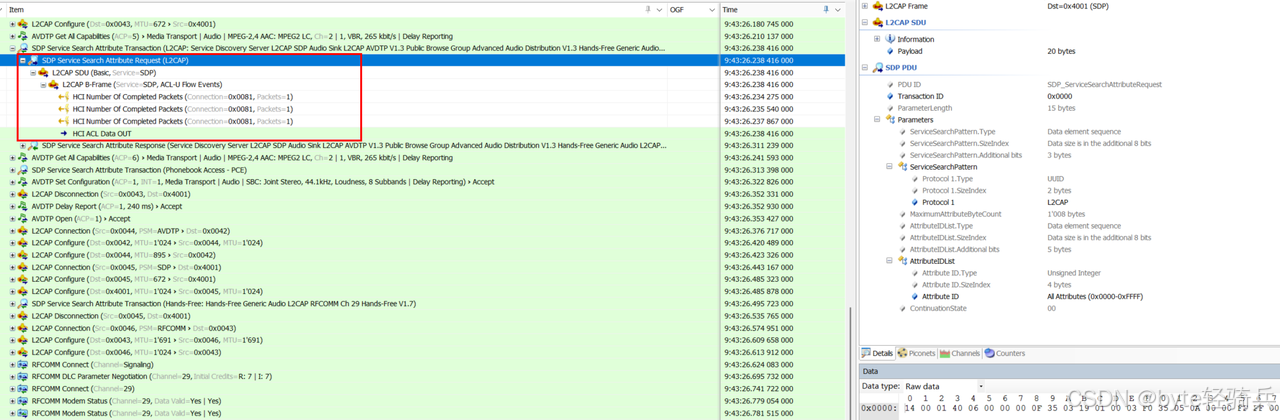Click the L2CAP SDU (Basic, Service=SDP) row icon

point(43,73)
